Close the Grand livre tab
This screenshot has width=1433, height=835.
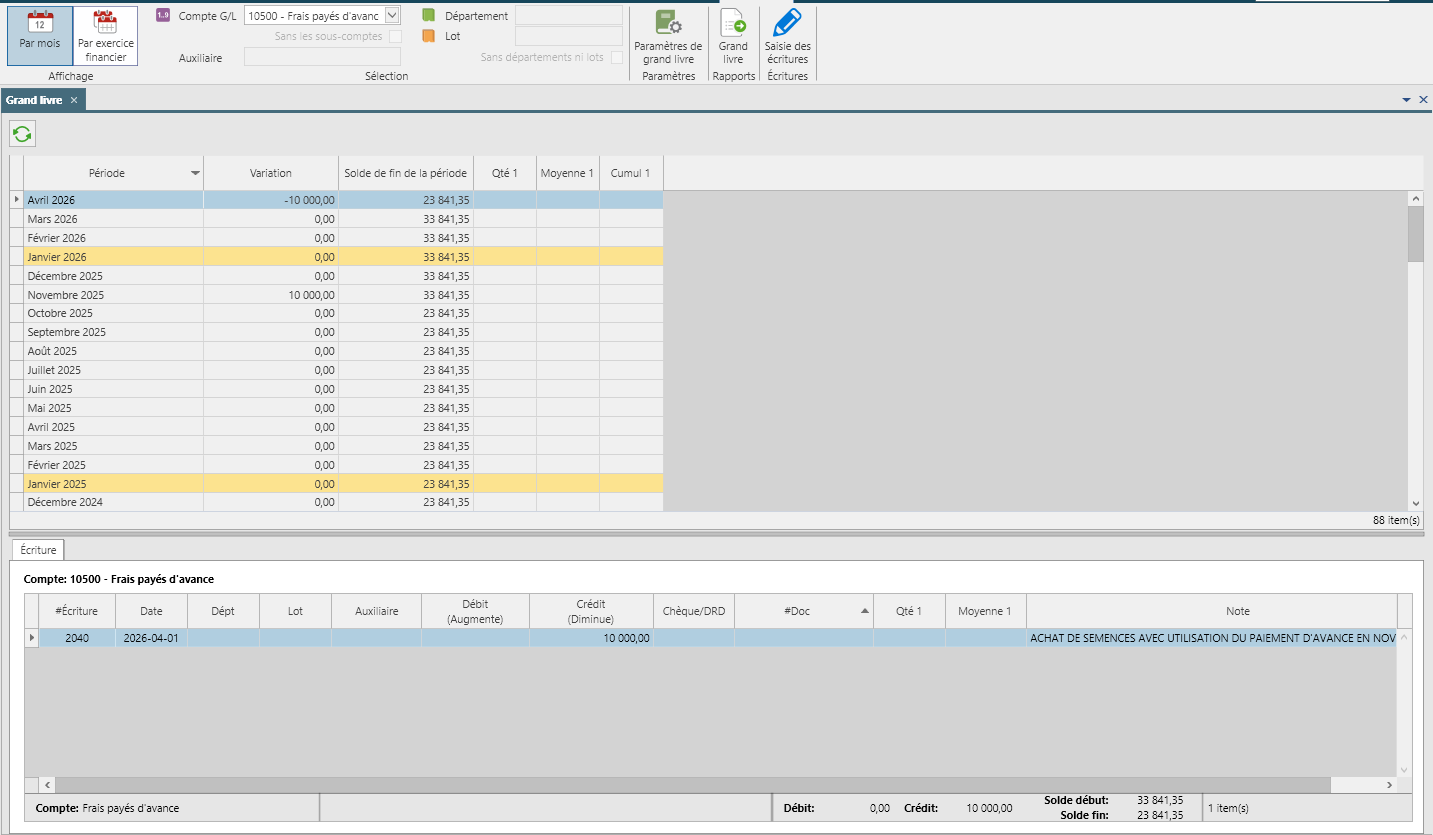click(x=74, y=100)
